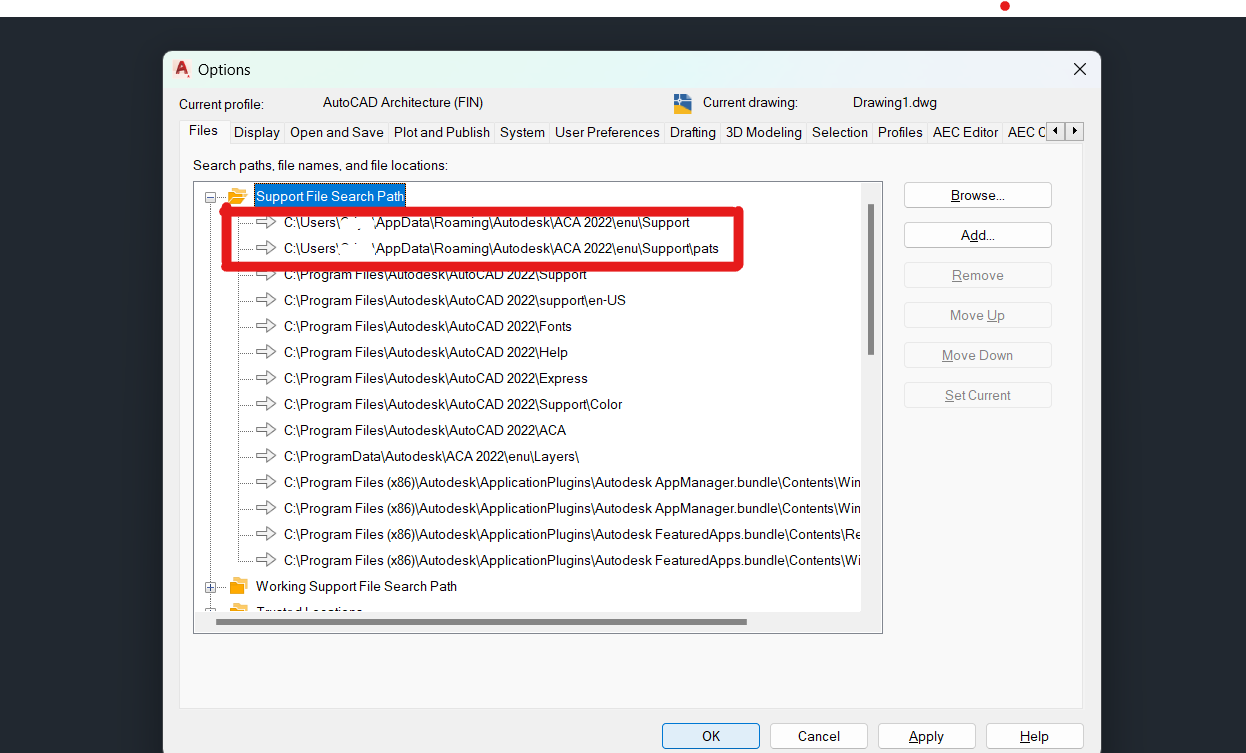The width and height of the screenshot is (1246, 753).
Task: Click the Move Down button
Action: 978,355
